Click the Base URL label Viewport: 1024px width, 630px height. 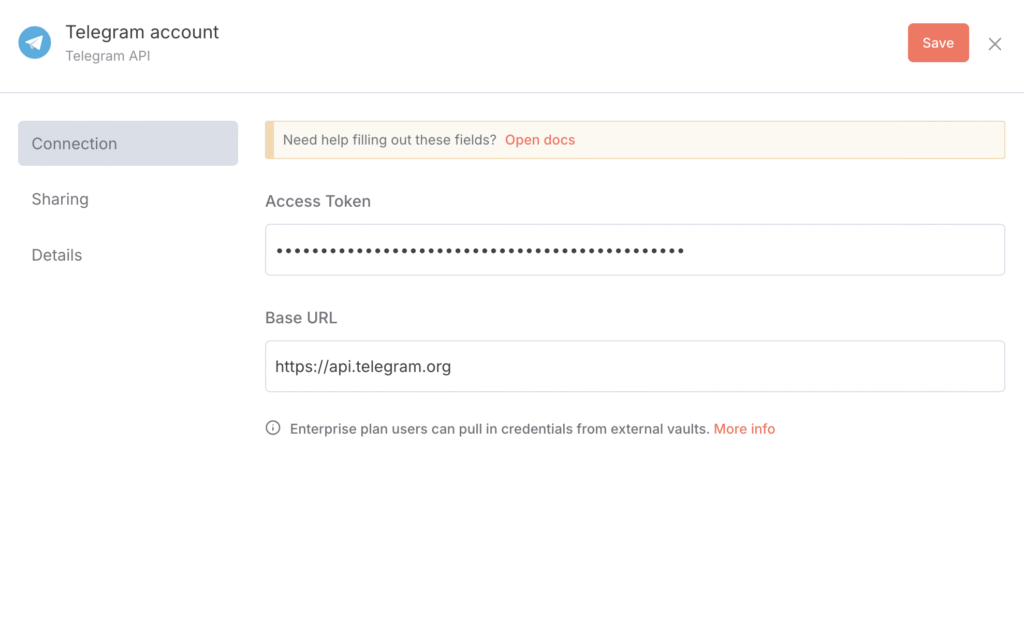[x=301, y=317]
